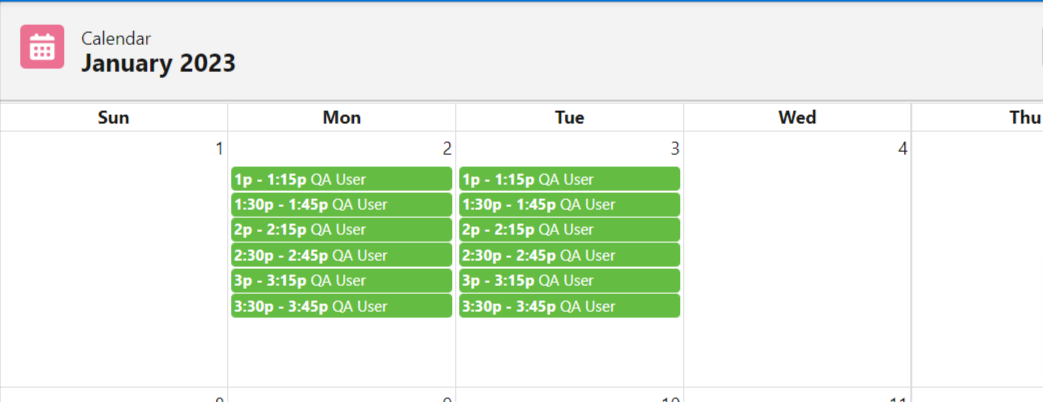Open Tuesday 1p - 1:15p QA User event
The height and width of the screenshot is (402, 1043).
(569, 180)
